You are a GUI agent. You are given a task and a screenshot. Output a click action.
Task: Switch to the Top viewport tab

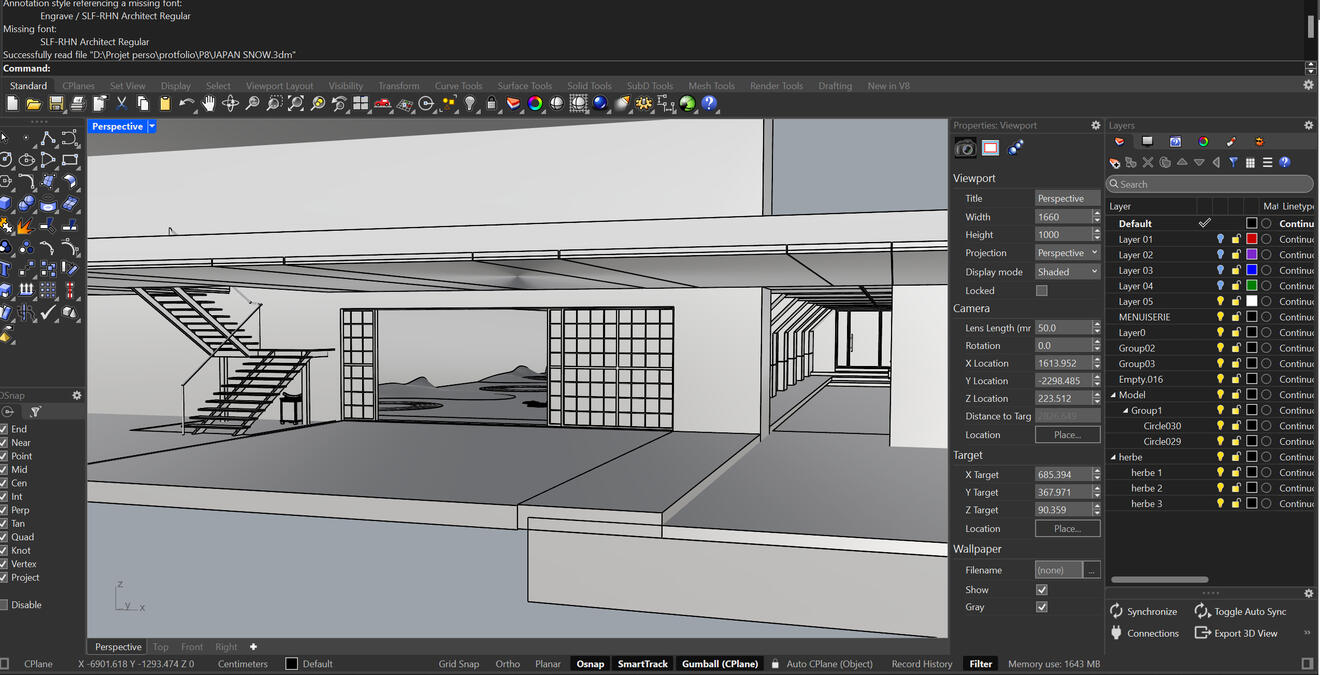pyautogui.click(x=160, y=647)
